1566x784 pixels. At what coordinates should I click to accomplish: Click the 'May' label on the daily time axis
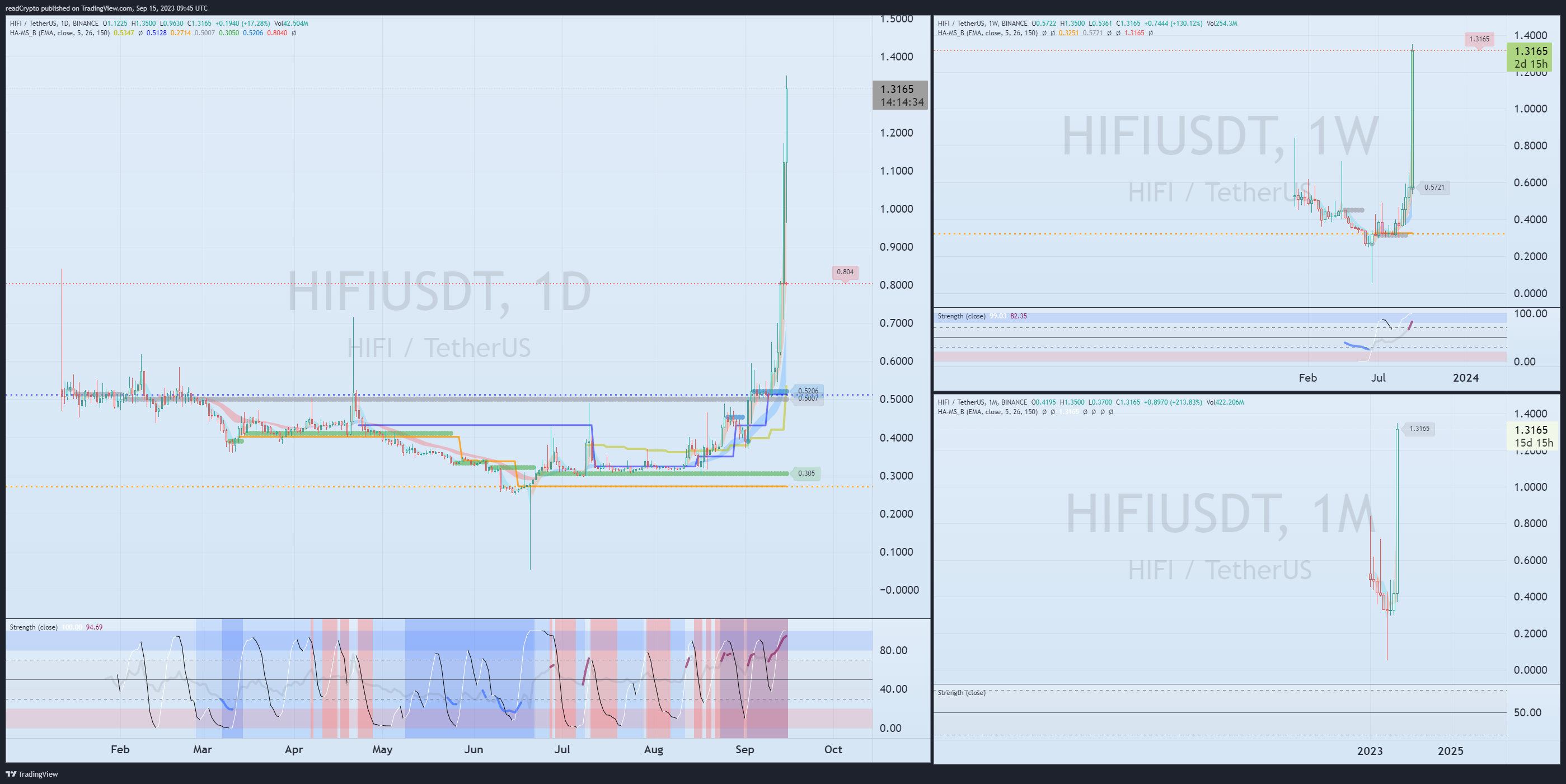(382, 749)
